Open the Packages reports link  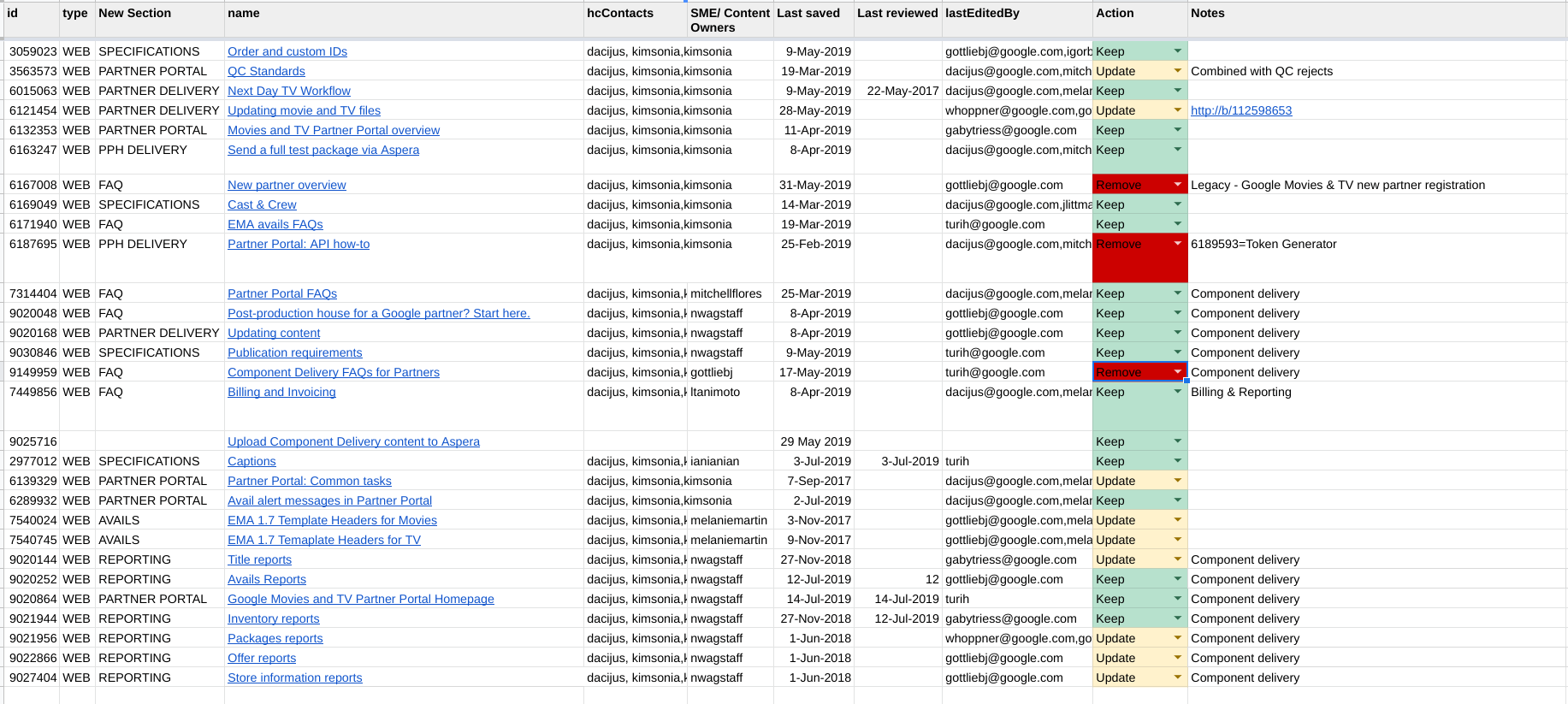coord(275,638)
